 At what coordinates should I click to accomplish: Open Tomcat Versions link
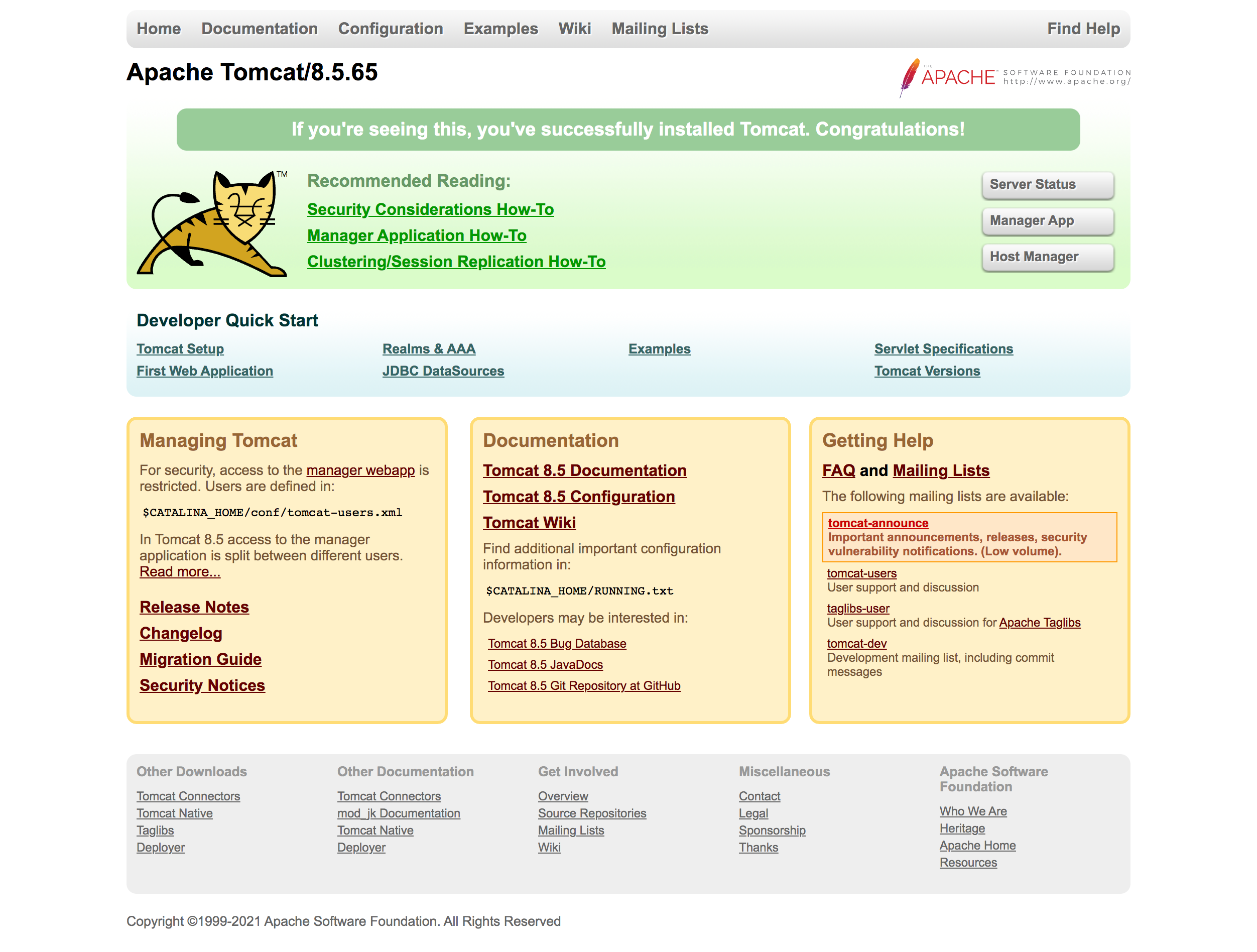click(927, 371)
